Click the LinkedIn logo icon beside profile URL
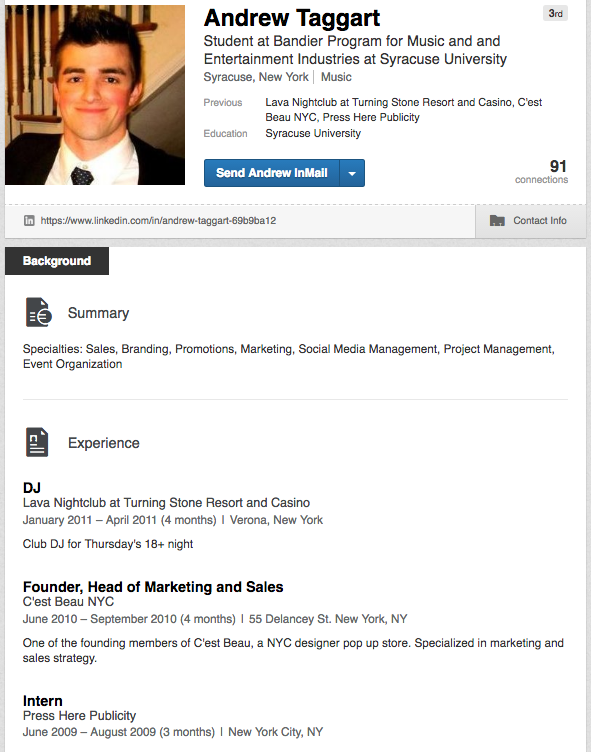Image resolution: width=591 pixels, height=752 pixels. tap(29, 221)
